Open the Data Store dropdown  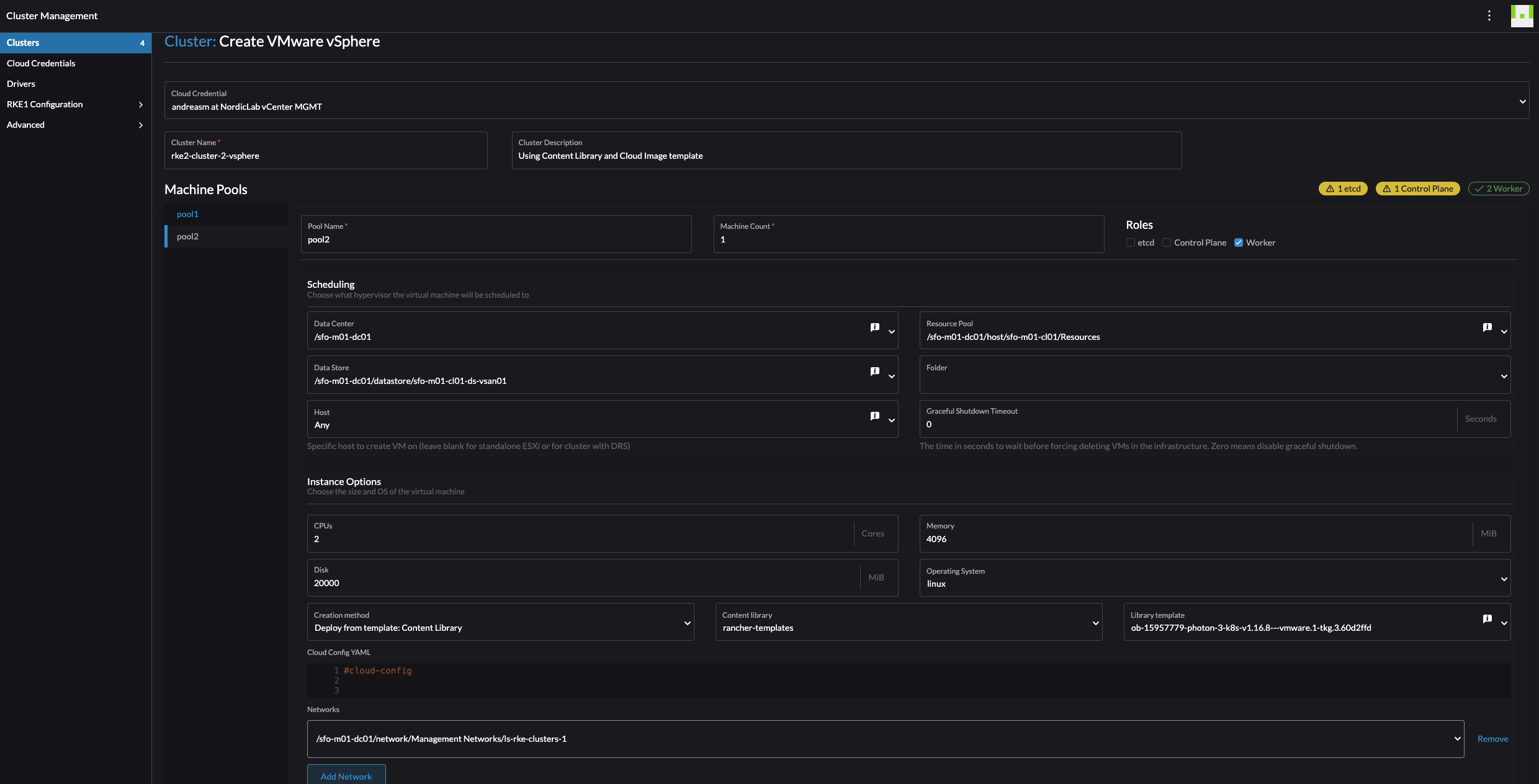click(603, 375)
